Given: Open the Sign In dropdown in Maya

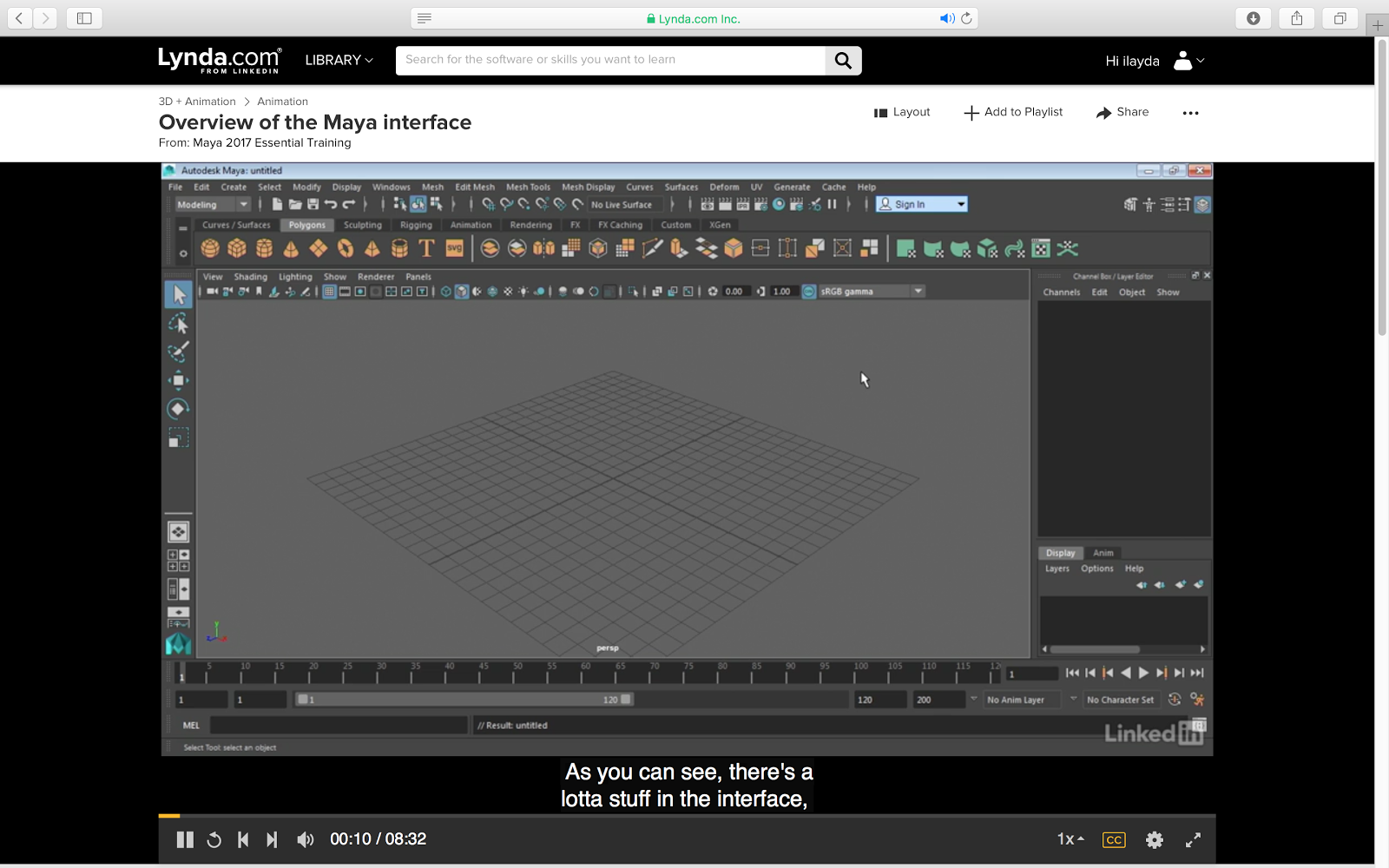Looking at the screenshot, I should [922, 205].
